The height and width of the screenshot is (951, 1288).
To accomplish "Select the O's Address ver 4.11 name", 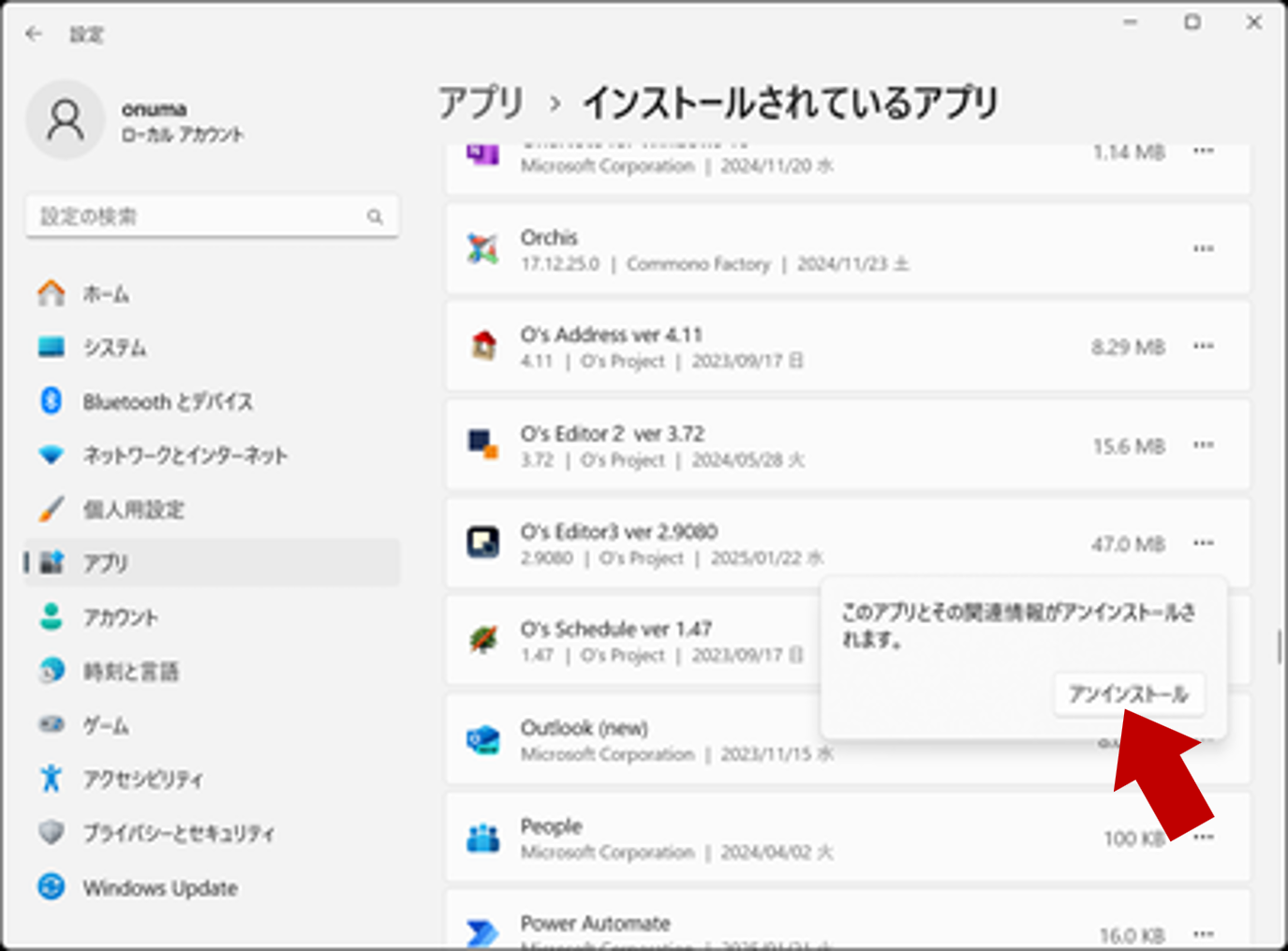I will click(612, 334).
